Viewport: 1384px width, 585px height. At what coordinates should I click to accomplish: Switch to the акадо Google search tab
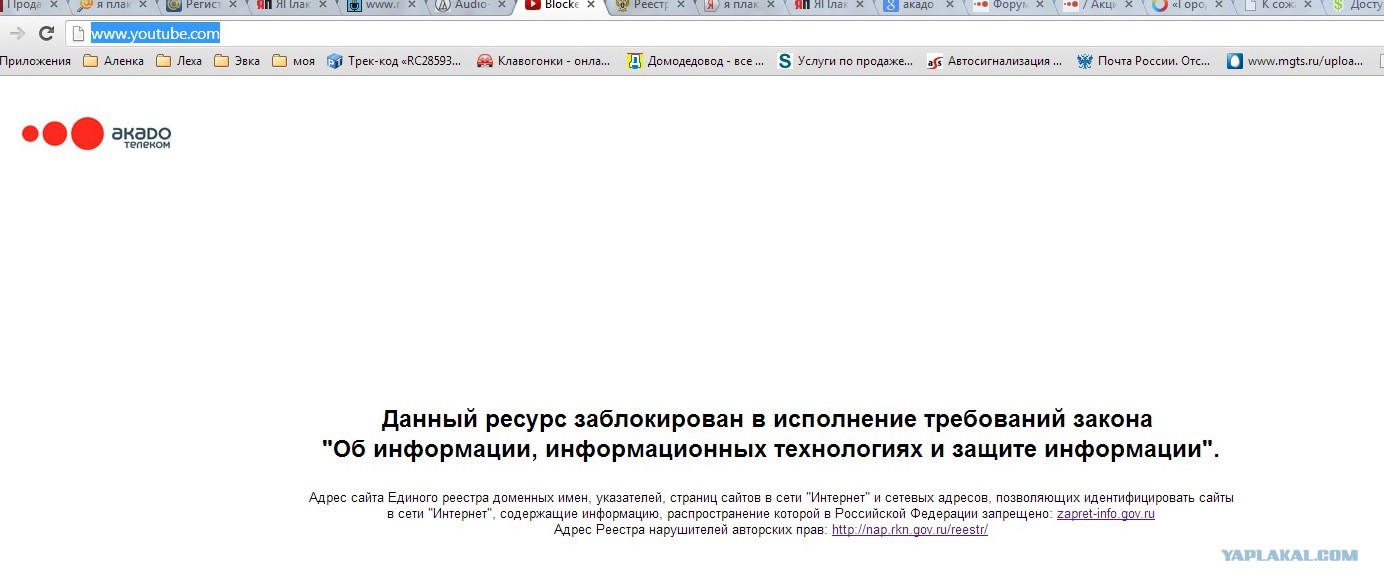pyautogui.click(x=915, y=5)
